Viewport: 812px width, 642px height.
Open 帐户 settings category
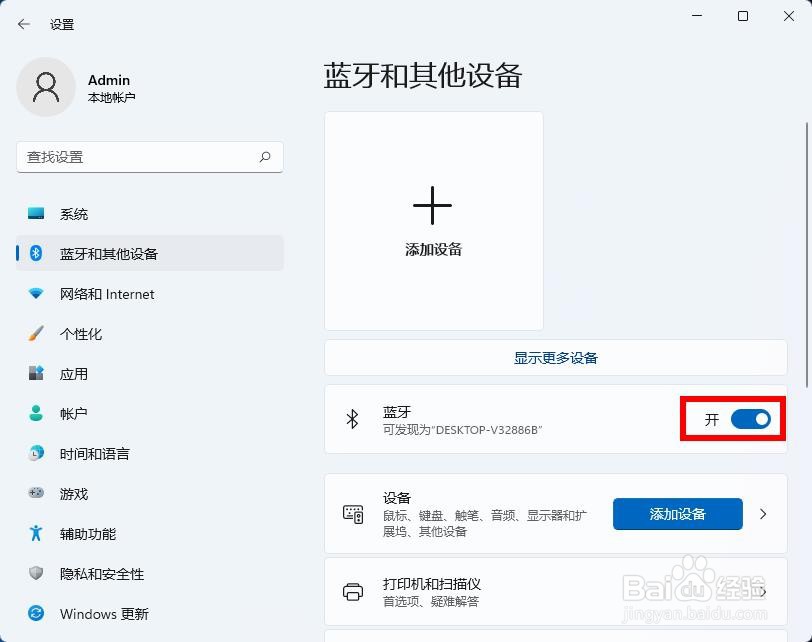click(150, 413)
